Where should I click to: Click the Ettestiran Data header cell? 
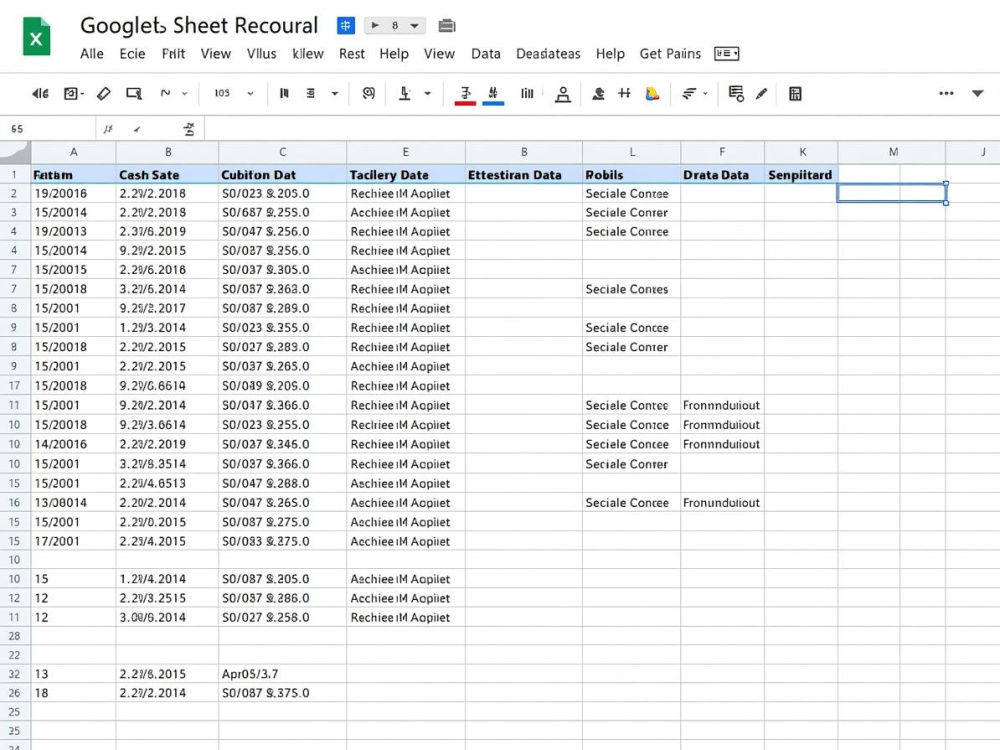(524, 175)
